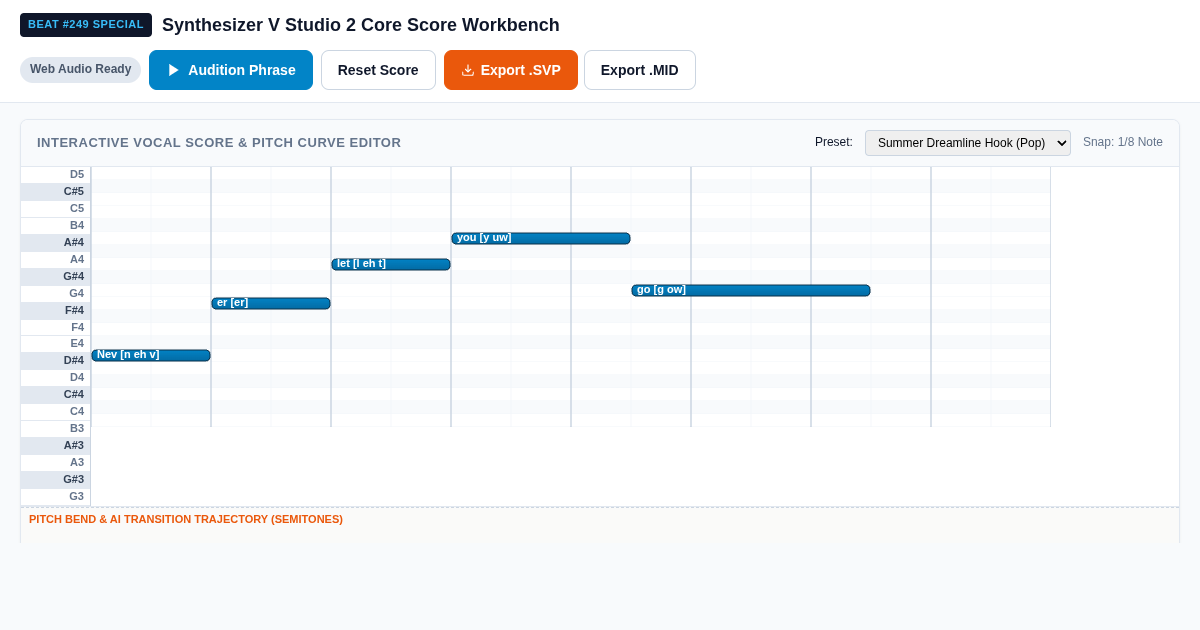Select the 'let [l eh t]' note block

(x=391, y=264)
